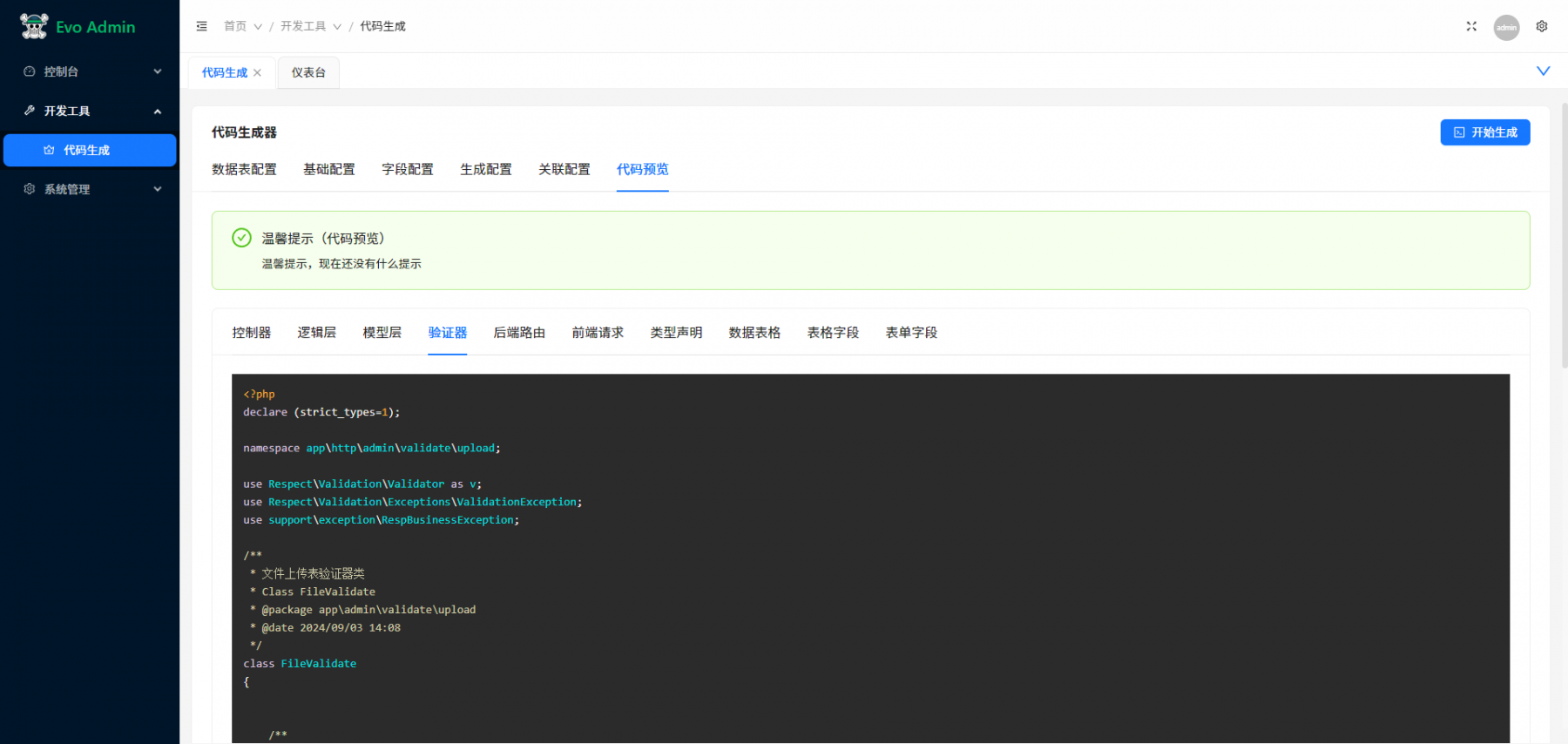
Task: Show the 类型声明 code tab
Action: pos(676,333)
